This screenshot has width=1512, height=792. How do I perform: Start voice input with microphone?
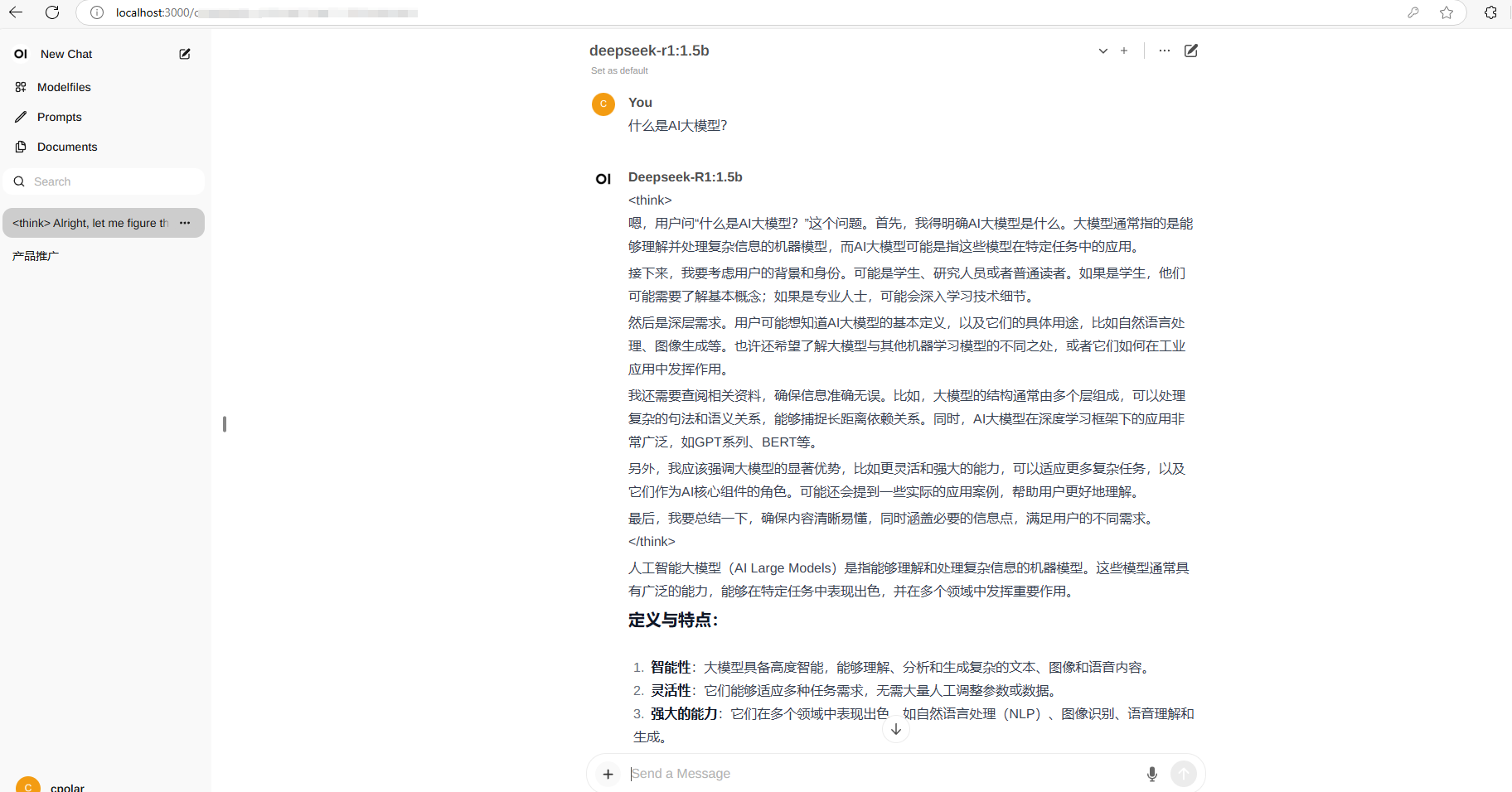(1152, 774)
